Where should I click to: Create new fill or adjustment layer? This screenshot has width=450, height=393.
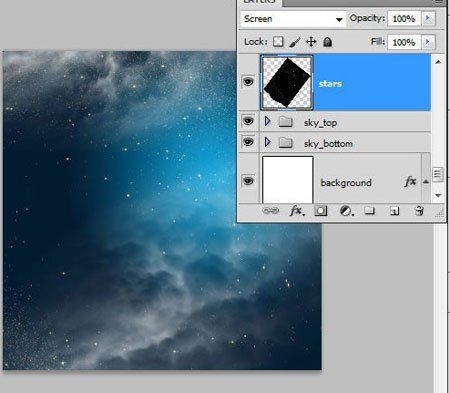point(346,211)
